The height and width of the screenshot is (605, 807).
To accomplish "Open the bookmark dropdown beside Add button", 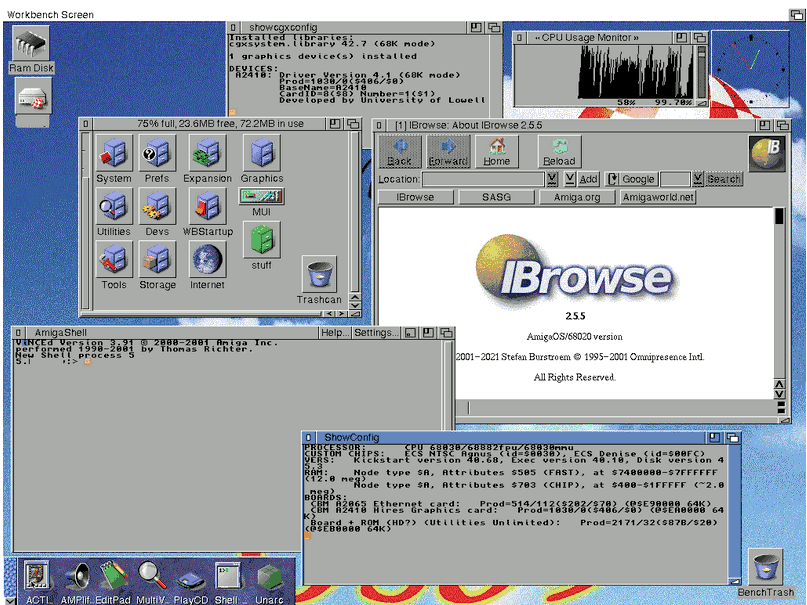I will coord(569,179).
